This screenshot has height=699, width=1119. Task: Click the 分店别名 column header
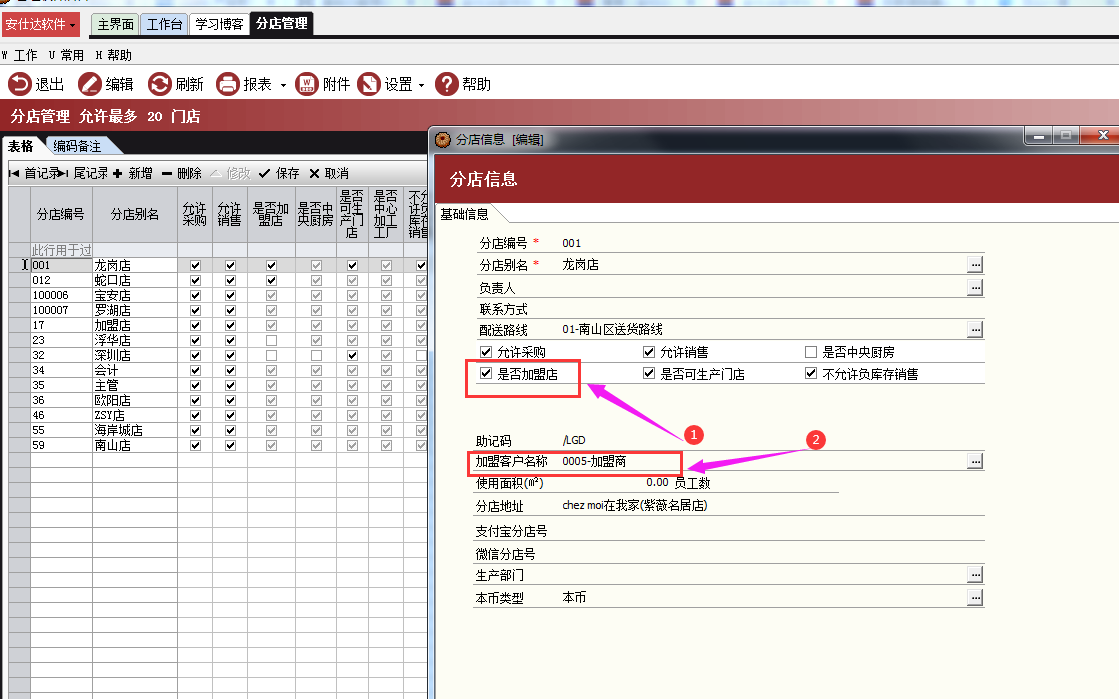pyautogui.click(x=135, y=214)
